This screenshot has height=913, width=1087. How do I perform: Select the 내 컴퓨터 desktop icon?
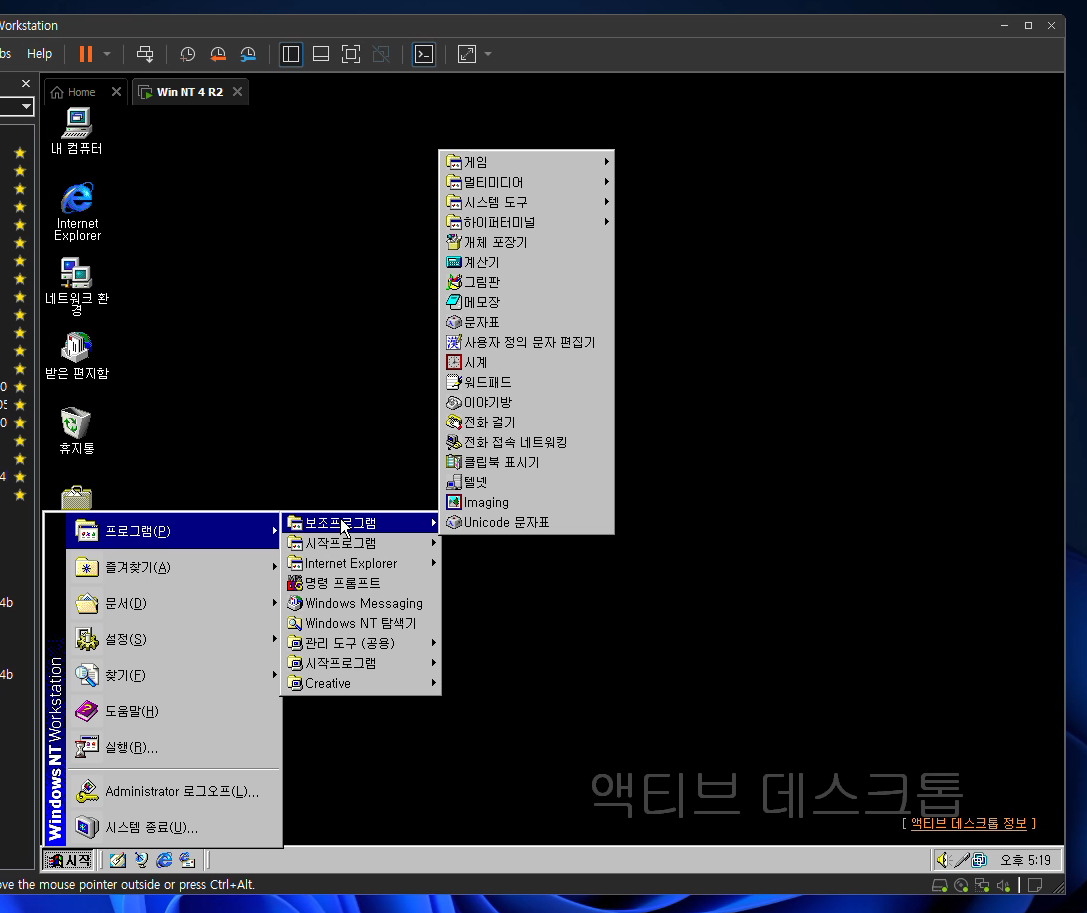(x=77, y=132)
